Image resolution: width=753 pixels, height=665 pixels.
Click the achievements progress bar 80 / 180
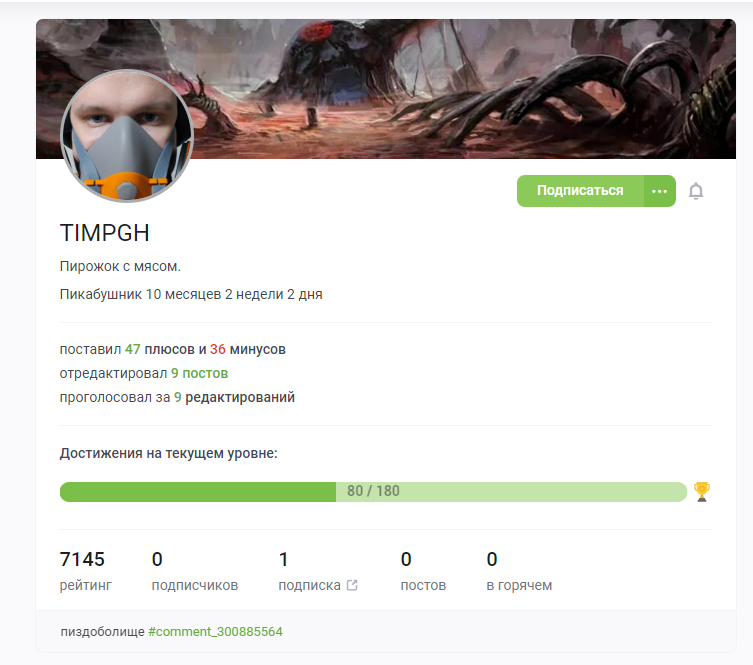pos(373,492)
